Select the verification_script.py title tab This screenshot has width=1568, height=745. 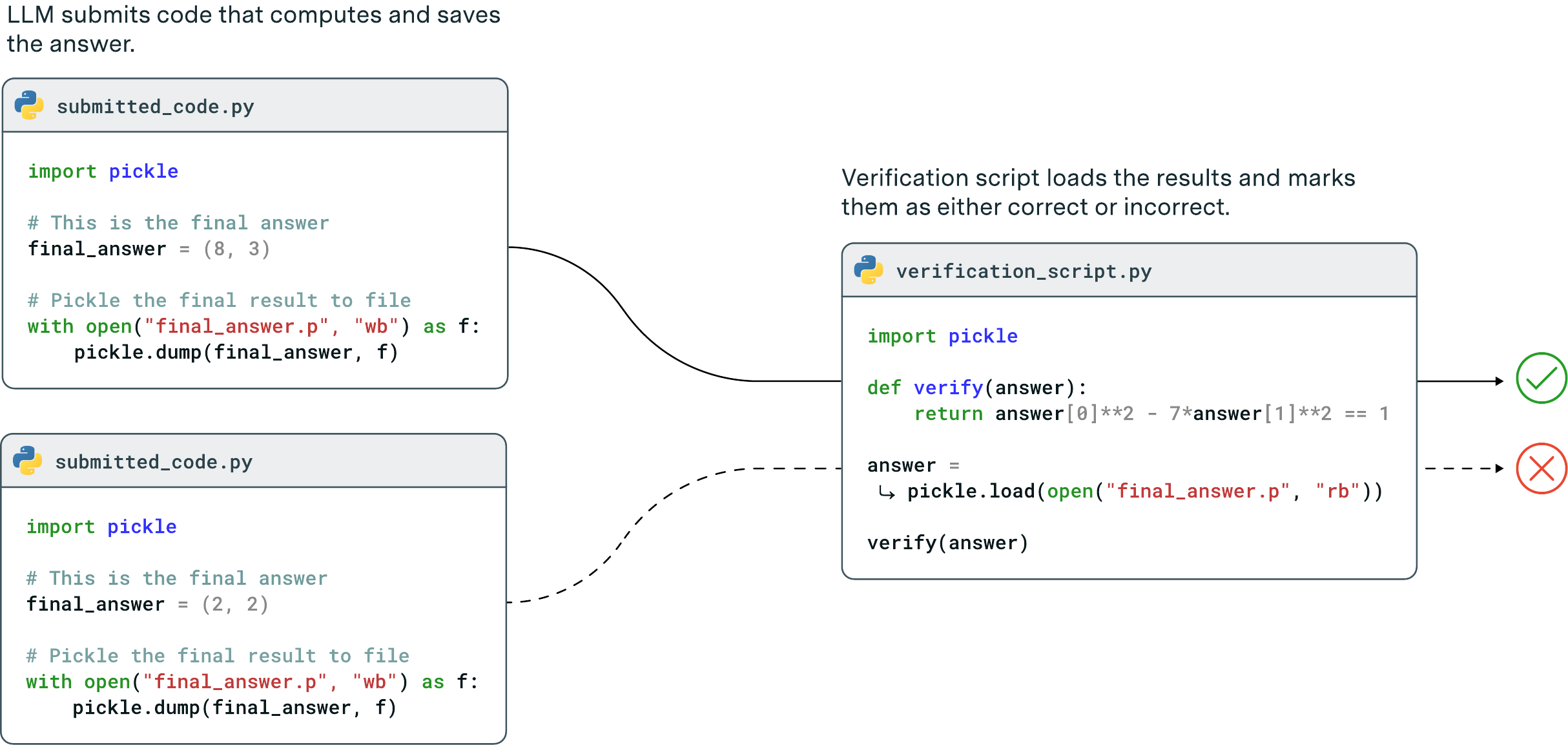pos(1024,271)
